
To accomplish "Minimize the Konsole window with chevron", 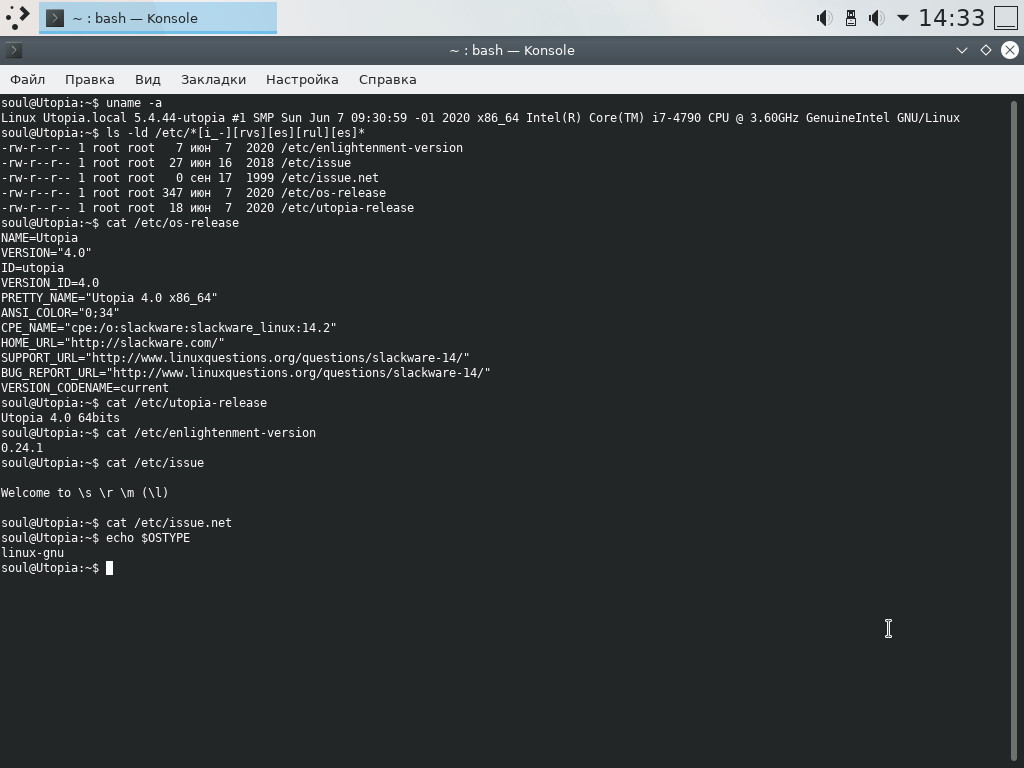I will coord(961,50).
